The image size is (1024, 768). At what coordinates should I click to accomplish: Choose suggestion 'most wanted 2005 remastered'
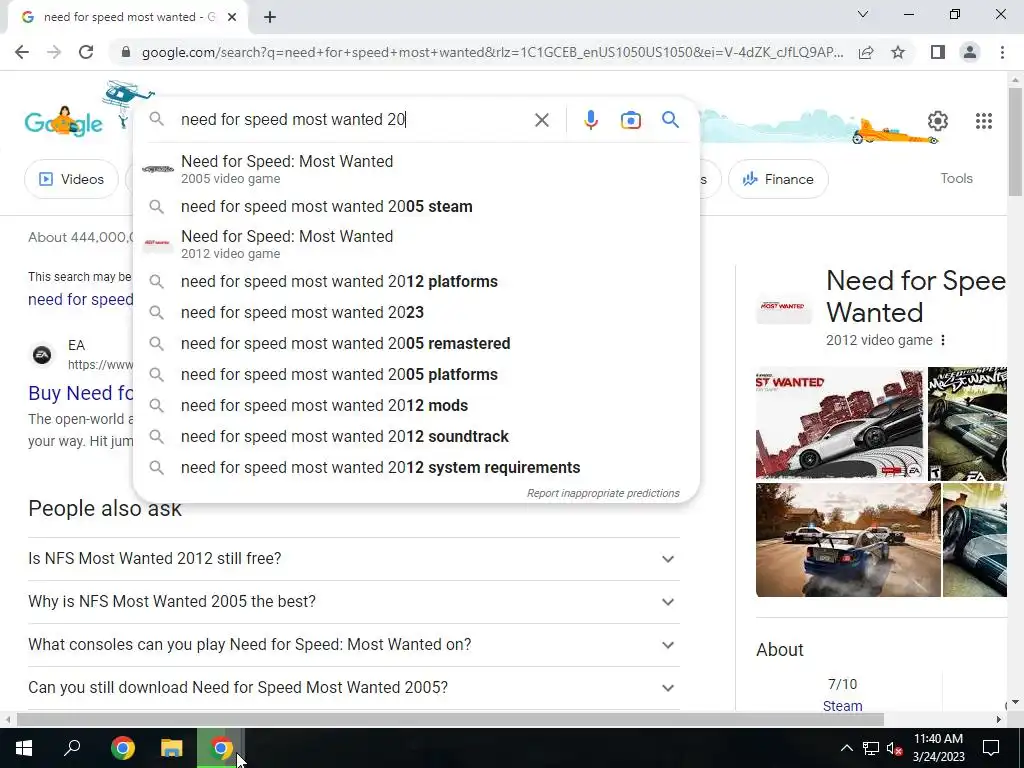point(416,344)
